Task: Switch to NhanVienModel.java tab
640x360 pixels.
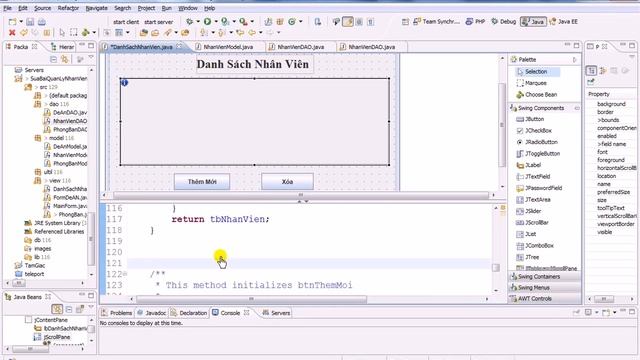Action: coord(228,47)
